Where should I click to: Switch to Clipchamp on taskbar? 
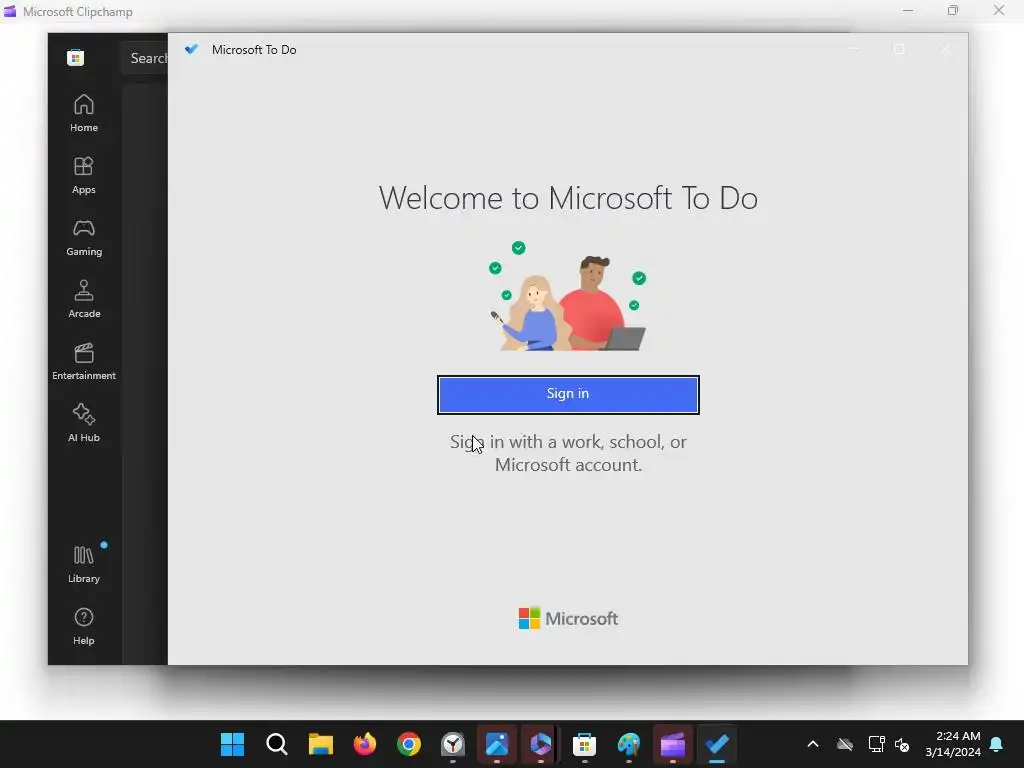pos(673,744)
